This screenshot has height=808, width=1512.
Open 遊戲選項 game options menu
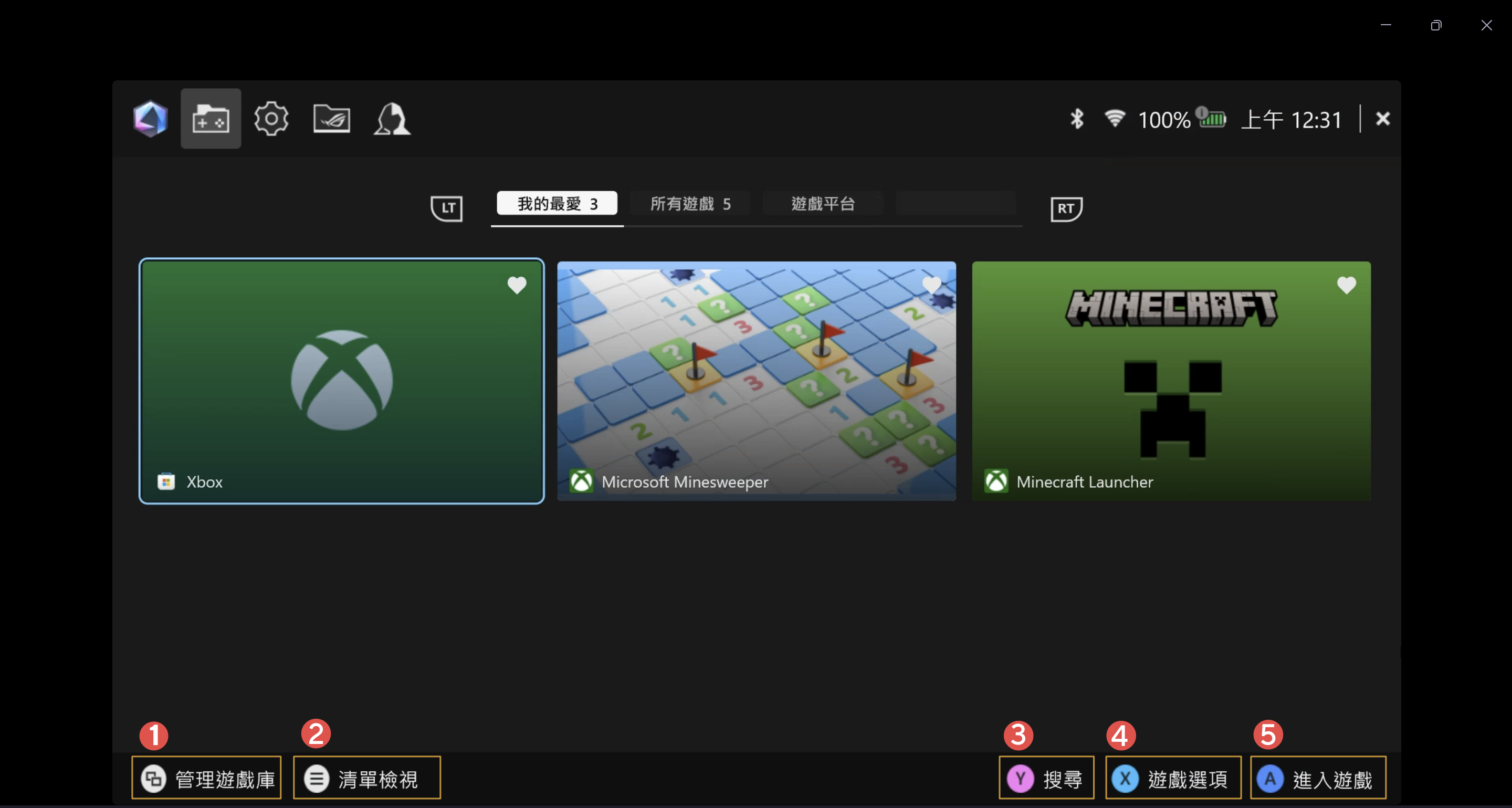1173,779
